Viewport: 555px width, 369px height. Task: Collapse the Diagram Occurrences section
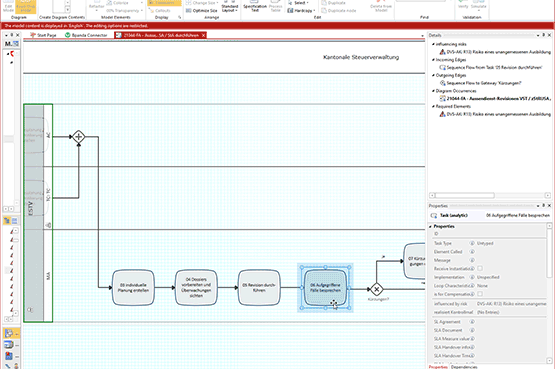coord(433,91)
